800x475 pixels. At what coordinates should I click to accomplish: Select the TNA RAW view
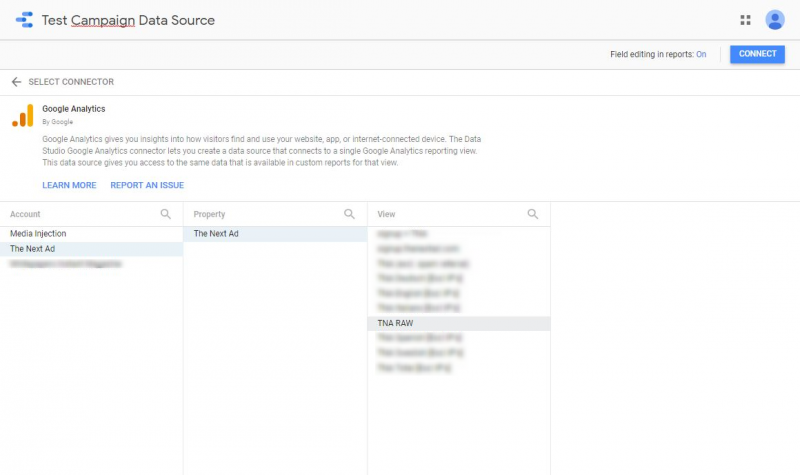459,323
